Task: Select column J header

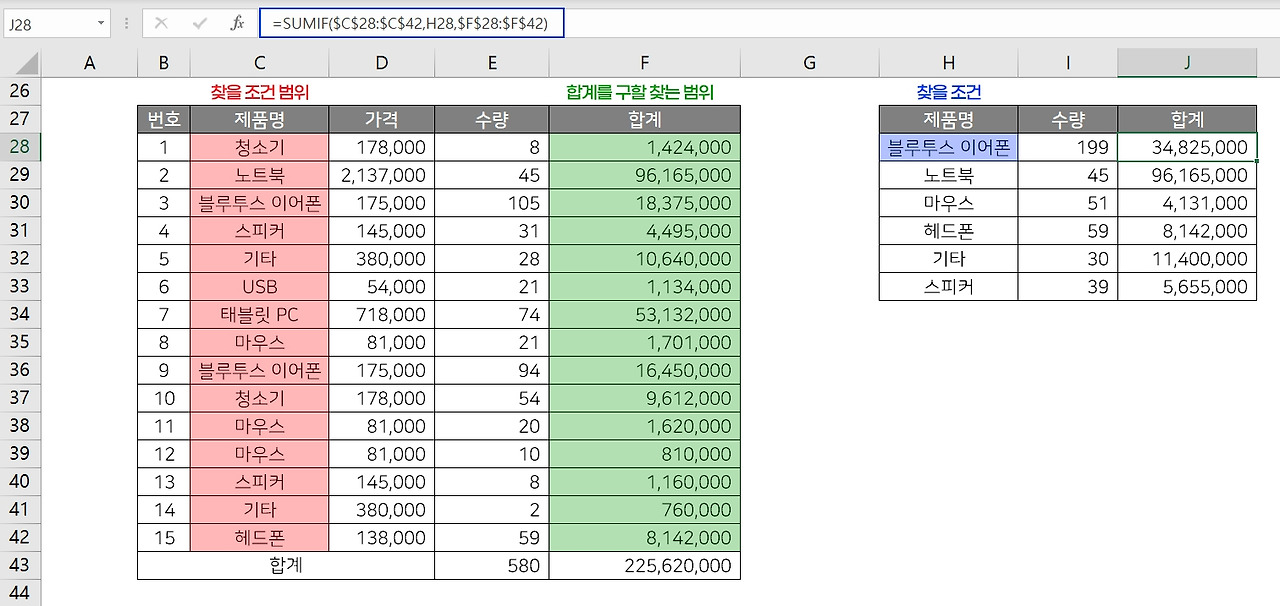Action: (1187, 64)
